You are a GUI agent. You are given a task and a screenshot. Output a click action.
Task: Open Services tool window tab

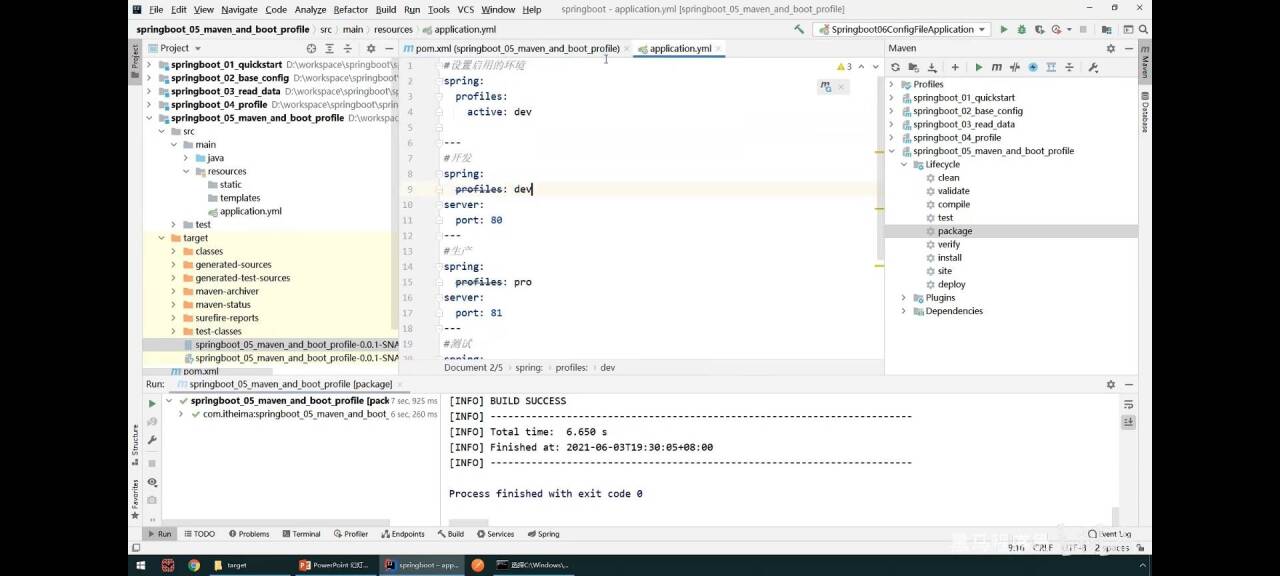tap(495, 534)
